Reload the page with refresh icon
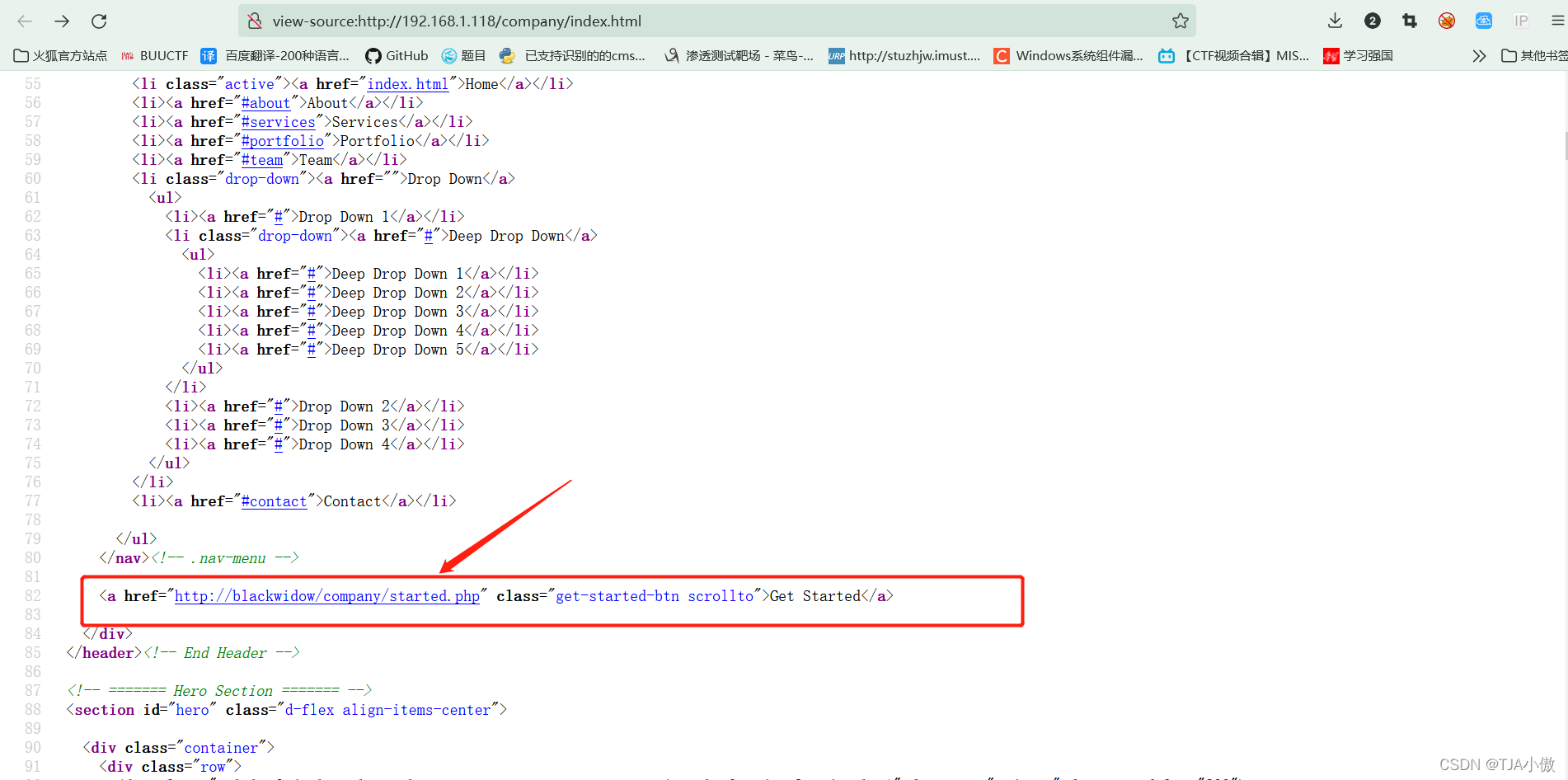The image size is (1568, 780). (x=99, y=21)
